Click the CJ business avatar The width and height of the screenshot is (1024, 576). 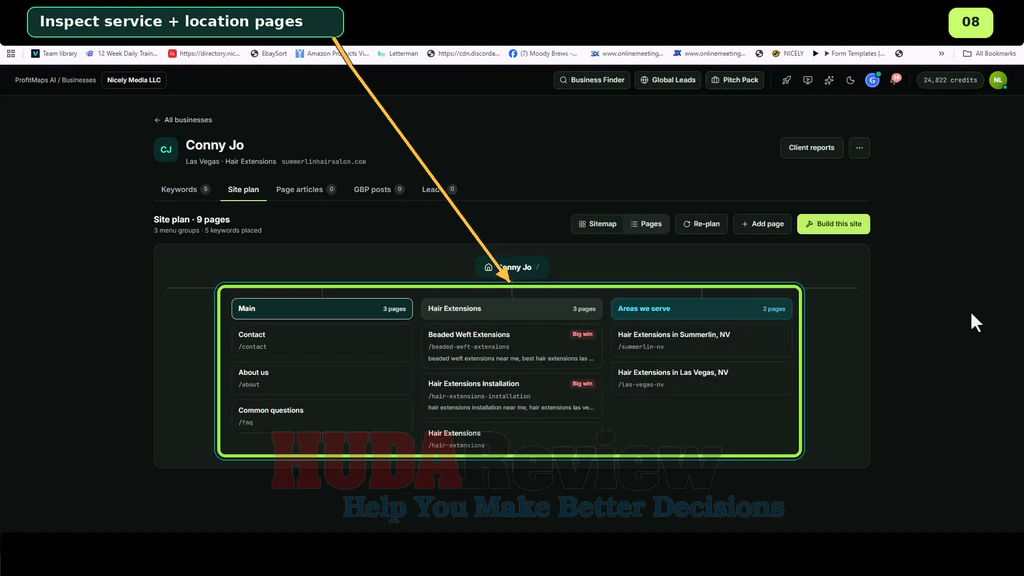point(166,150)
